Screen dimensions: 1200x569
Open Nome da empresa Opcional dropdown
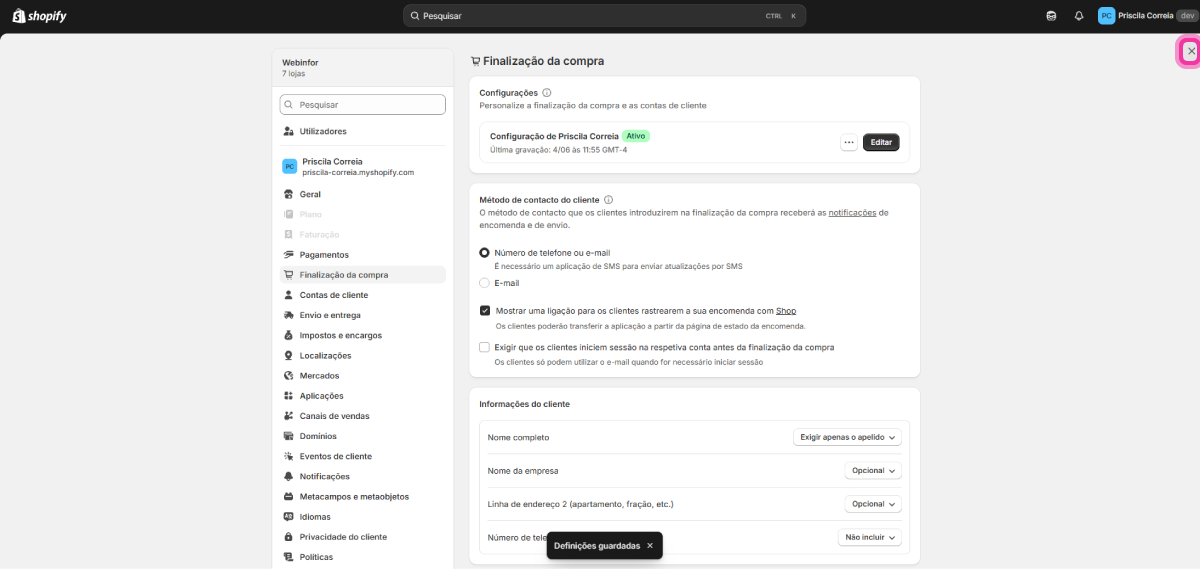[x=873, y=470]
